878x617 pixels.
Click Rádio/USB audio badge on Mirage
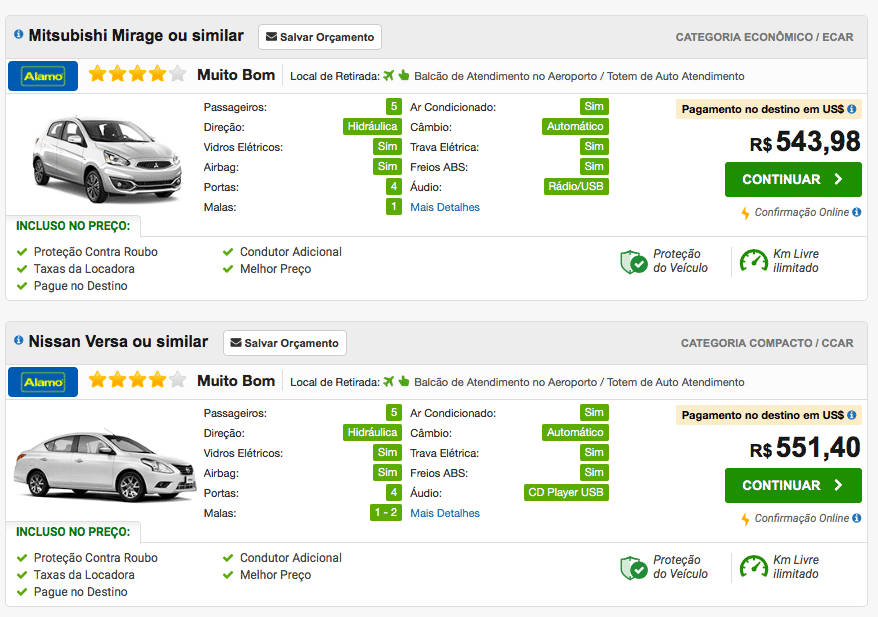[x=576, y=186]
